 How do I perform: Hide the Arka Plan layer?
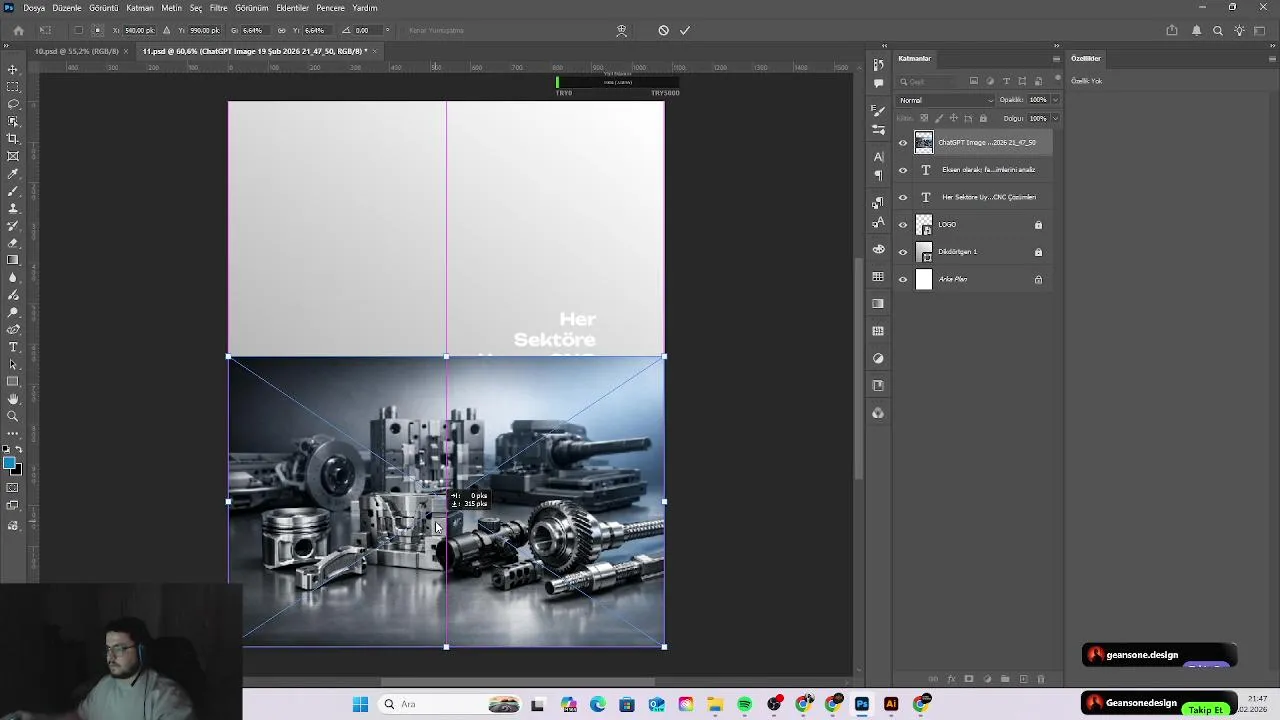[x=903, y=279]
